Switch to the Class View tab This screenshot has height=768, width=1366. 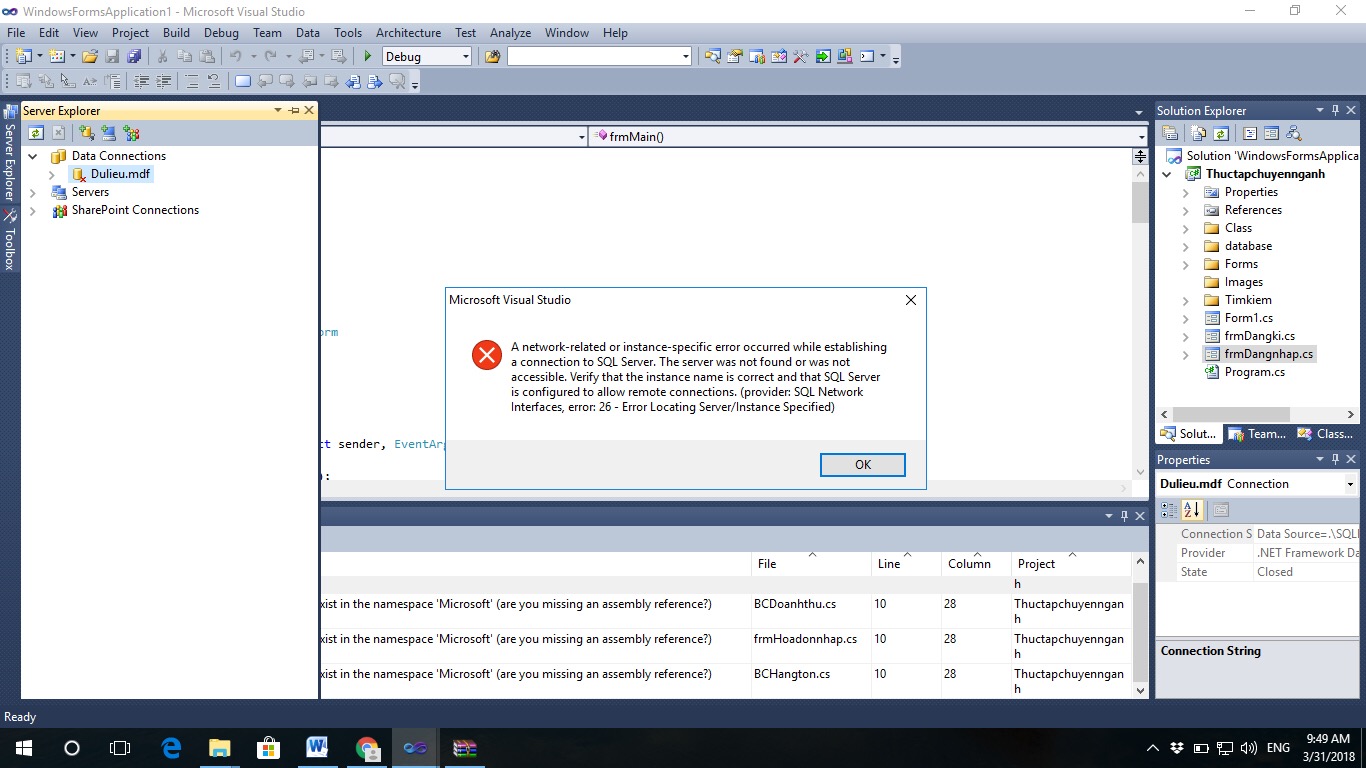point(1325,434)
